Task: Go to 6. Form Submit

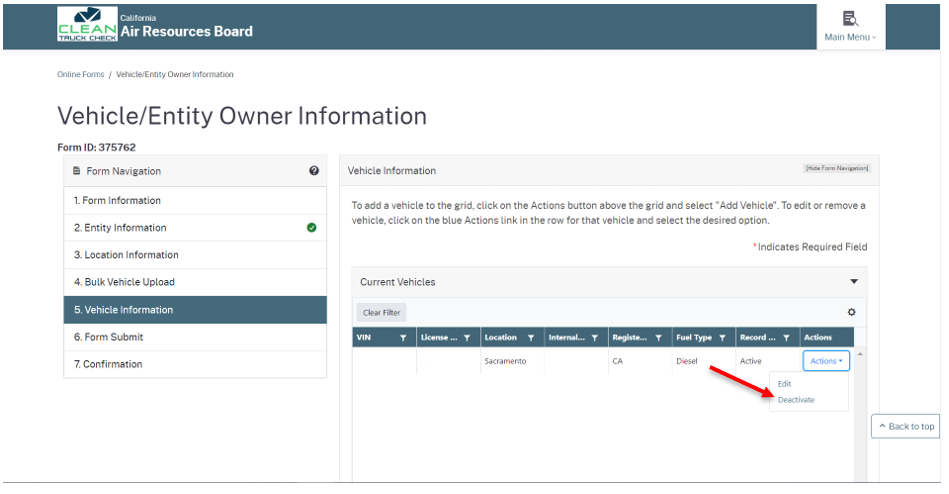Action: tap(195, 337)
